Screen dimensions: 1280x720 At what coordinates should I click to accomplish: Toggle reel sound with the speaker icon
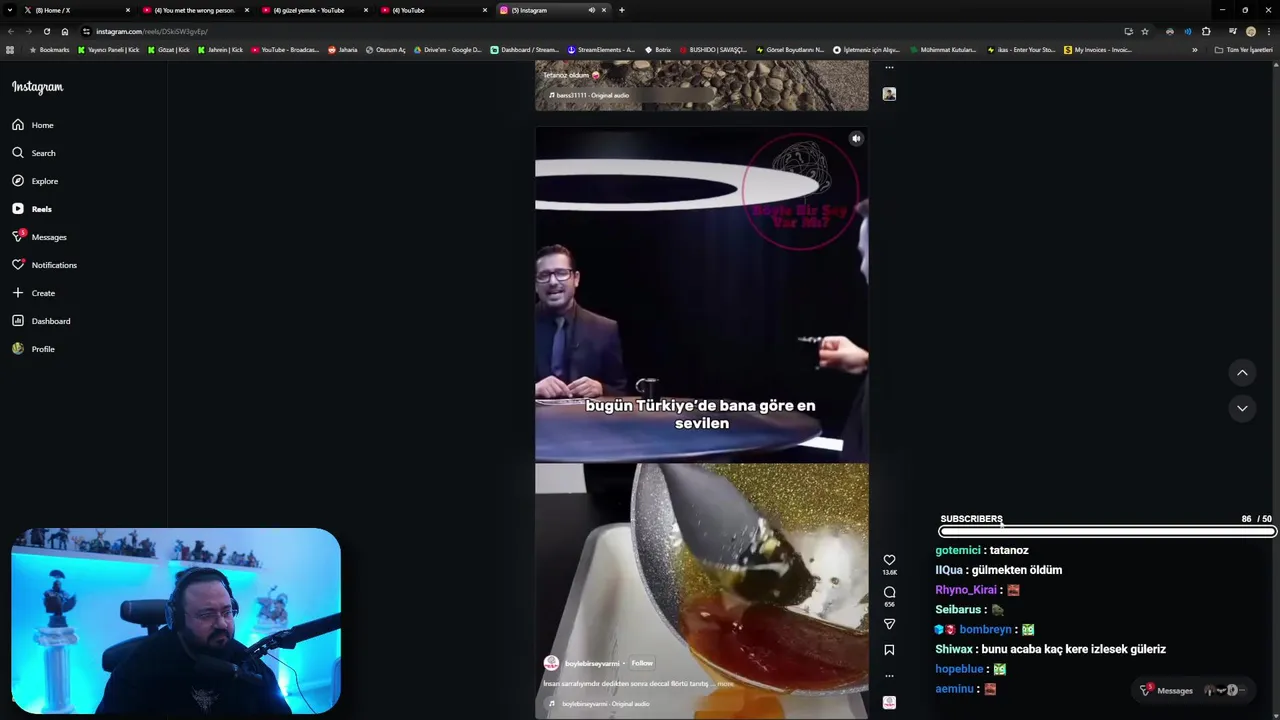click(x=856, y=139)
